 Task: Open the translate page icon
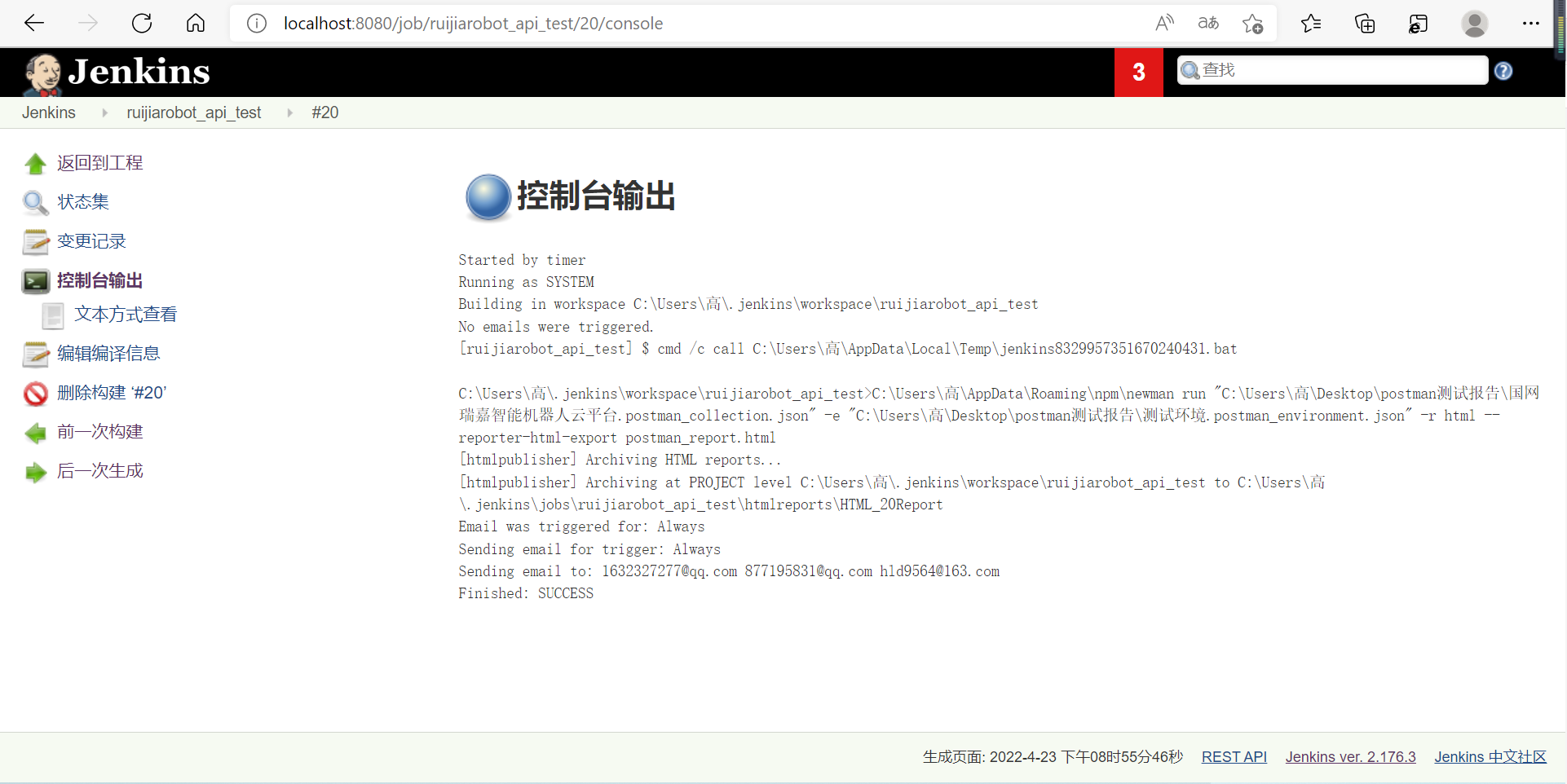(x=1208, y=23)
